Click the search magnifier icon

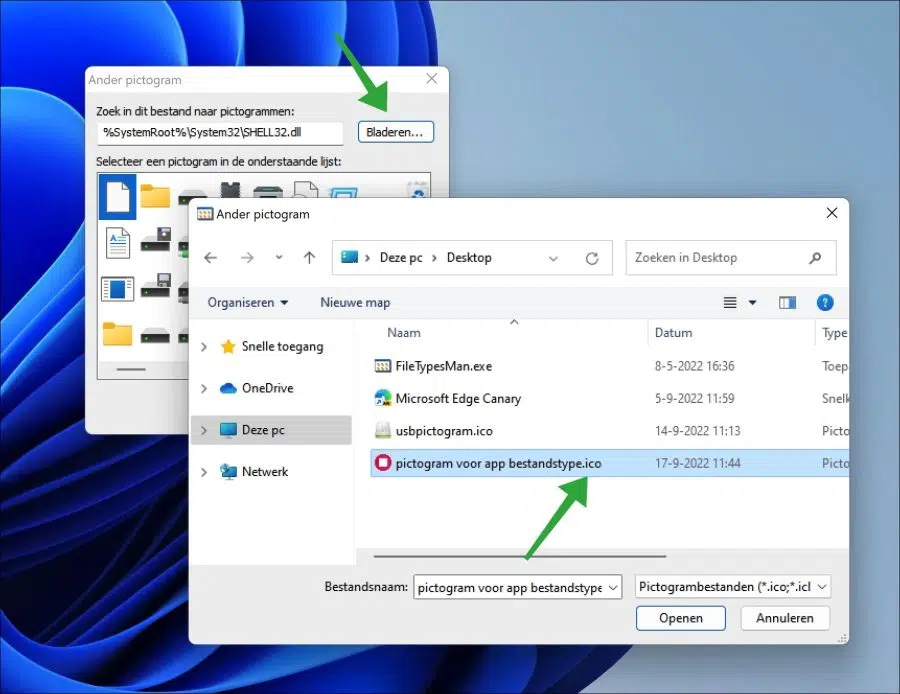tap(815, 258)
